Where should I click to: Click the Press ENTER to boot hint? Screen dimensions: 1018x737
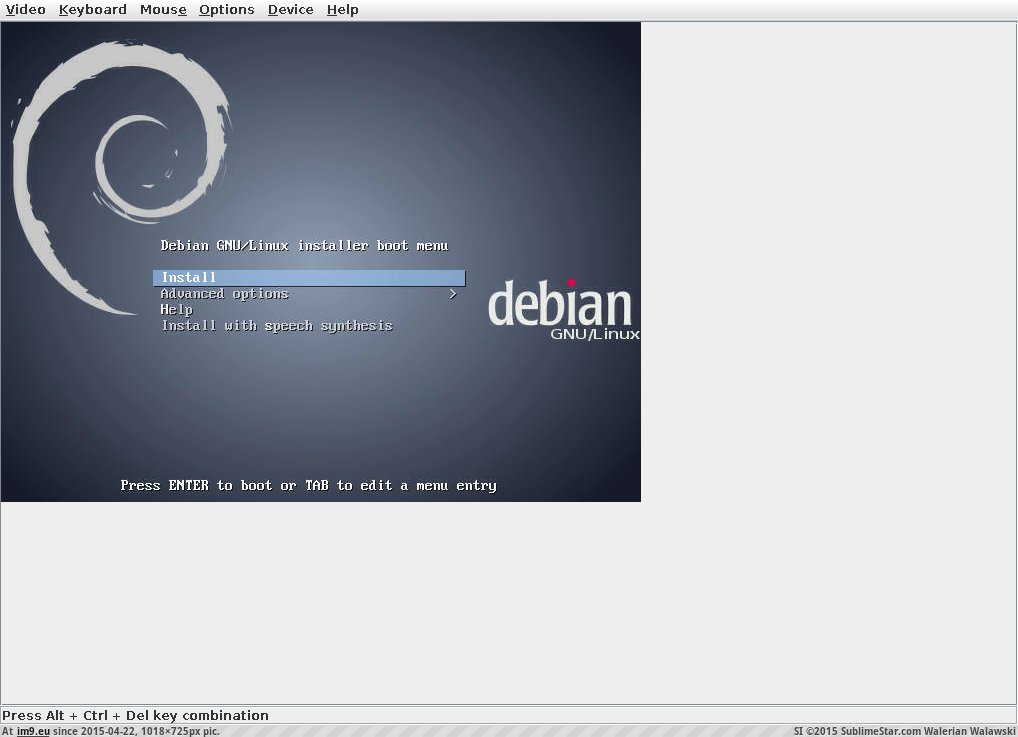tap(308, 486)
